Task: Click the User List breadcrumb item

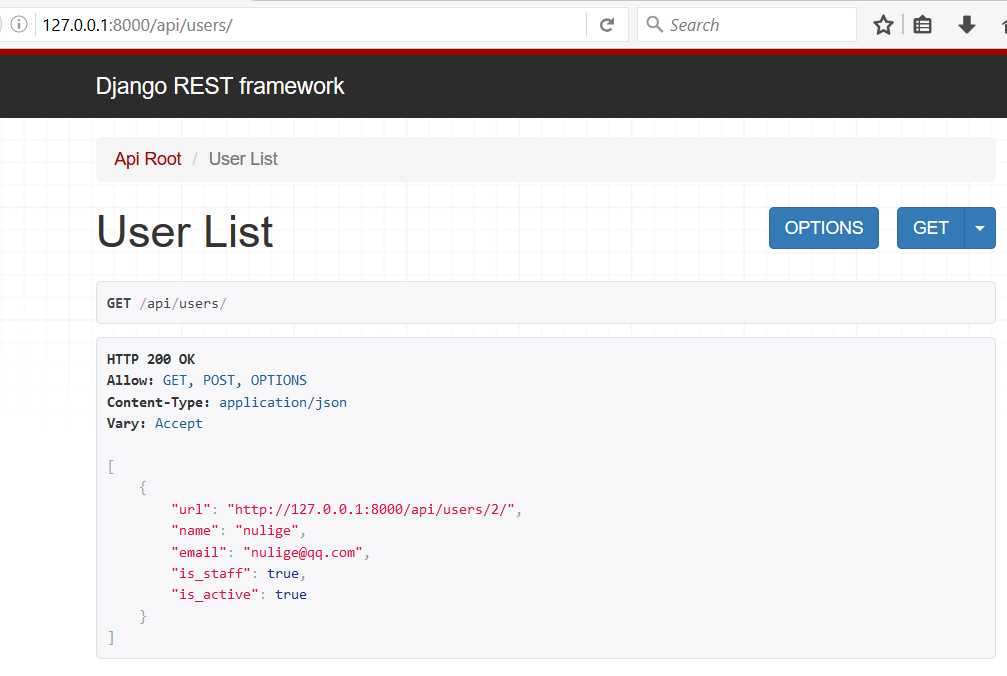Action: tap(243, 159)
